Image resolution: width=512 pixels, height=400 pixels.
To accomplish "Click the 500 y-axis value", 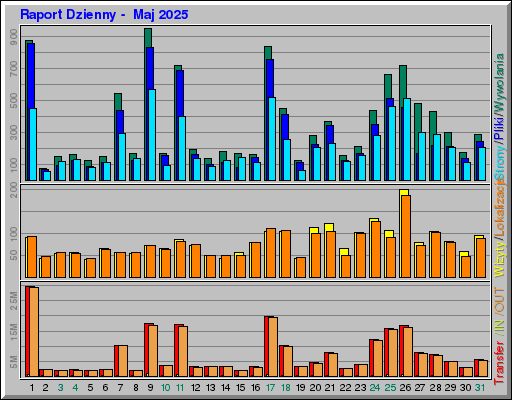I will [14, 101].
